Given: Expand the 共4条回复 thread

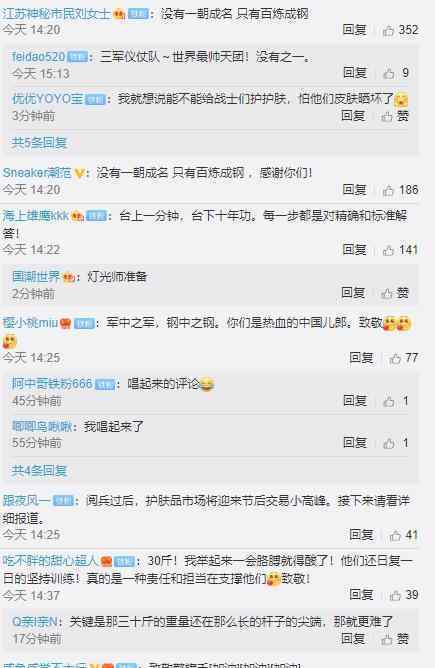Looking at the screenshot, I should click(39, 471).
